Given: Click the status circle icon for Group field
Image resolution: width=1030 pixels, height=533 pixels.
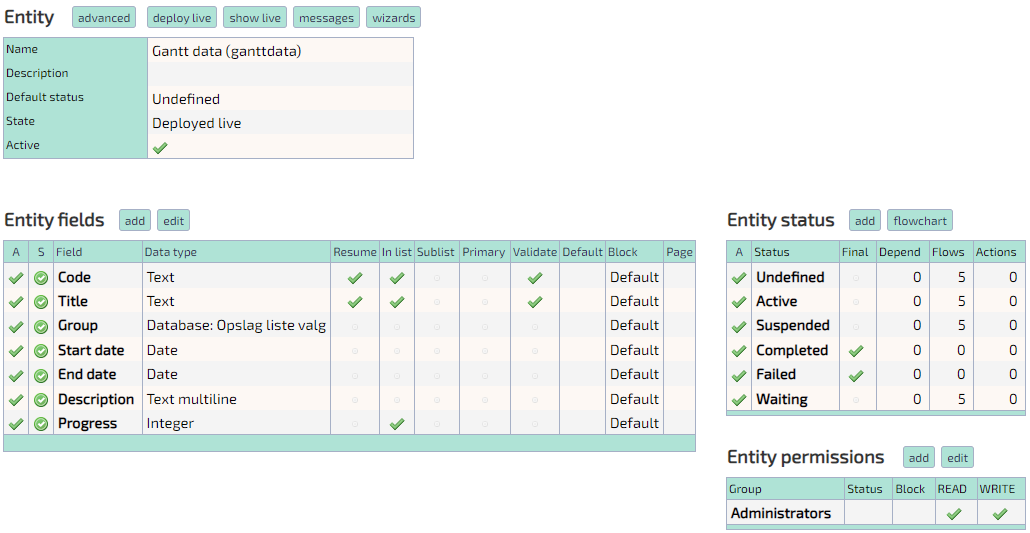Looking at the screenshot, I should (x=41, y=326).
